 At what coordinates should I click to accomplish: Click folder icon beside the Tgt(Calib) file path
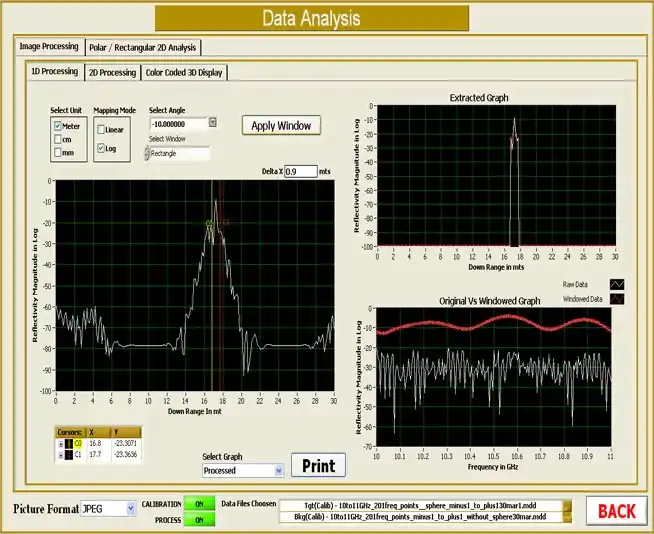tap(566, 506)
